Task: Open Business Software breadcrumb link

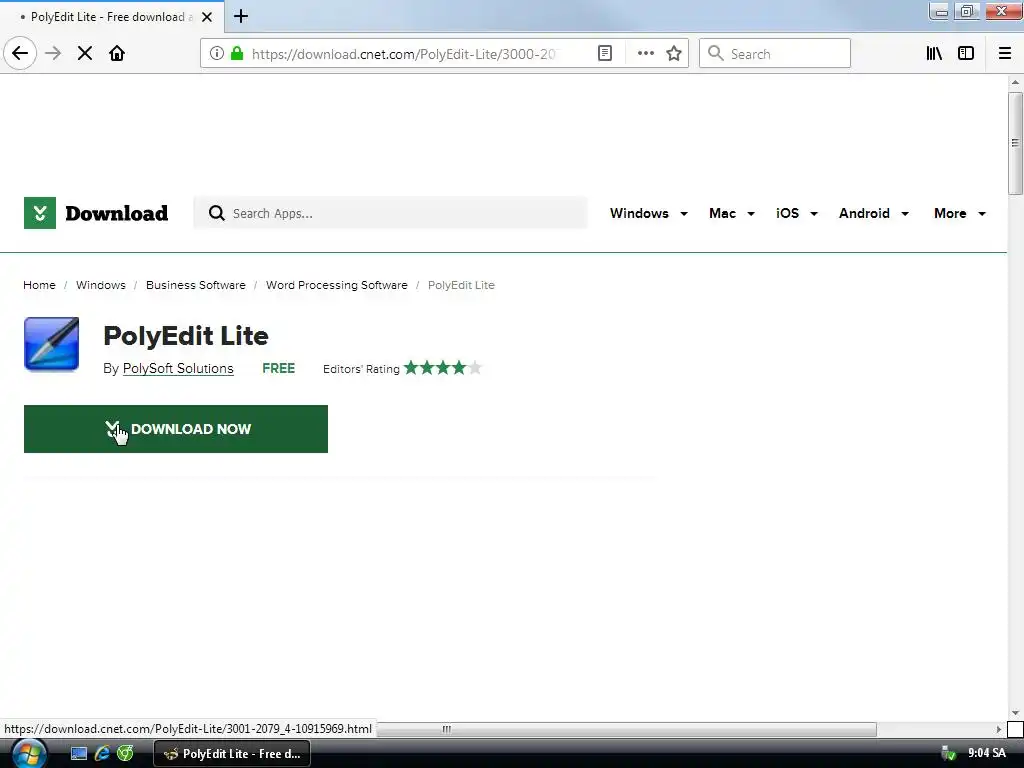Action: pos(196,285)
